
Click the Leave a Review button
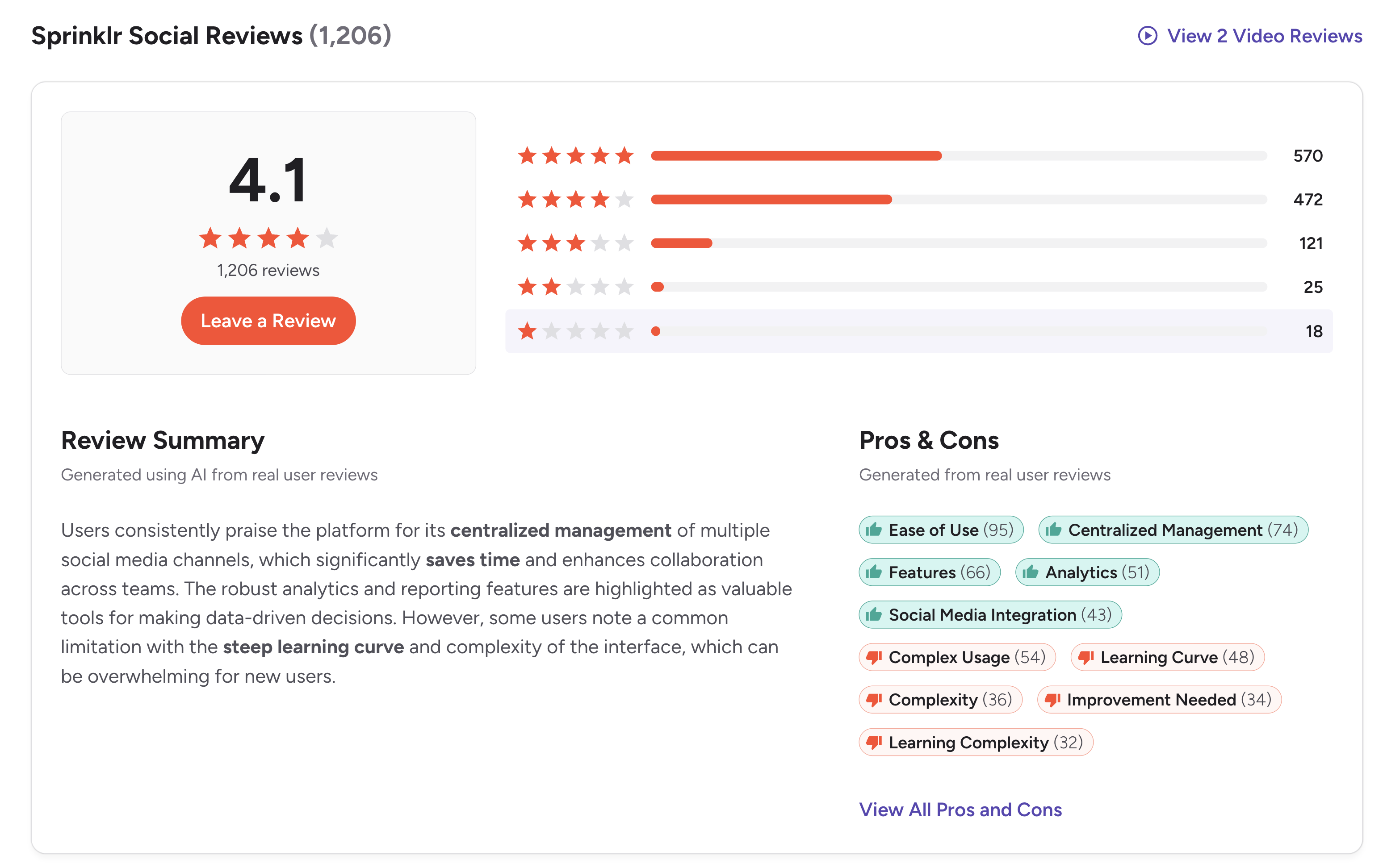tap(268, 320)
